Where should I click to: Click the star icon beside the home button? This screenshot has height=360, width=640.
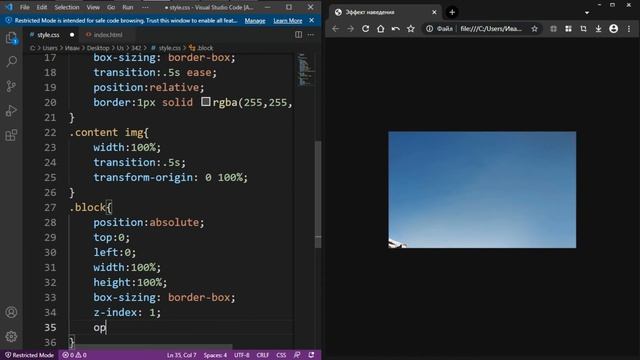click(x=411, y=29)
